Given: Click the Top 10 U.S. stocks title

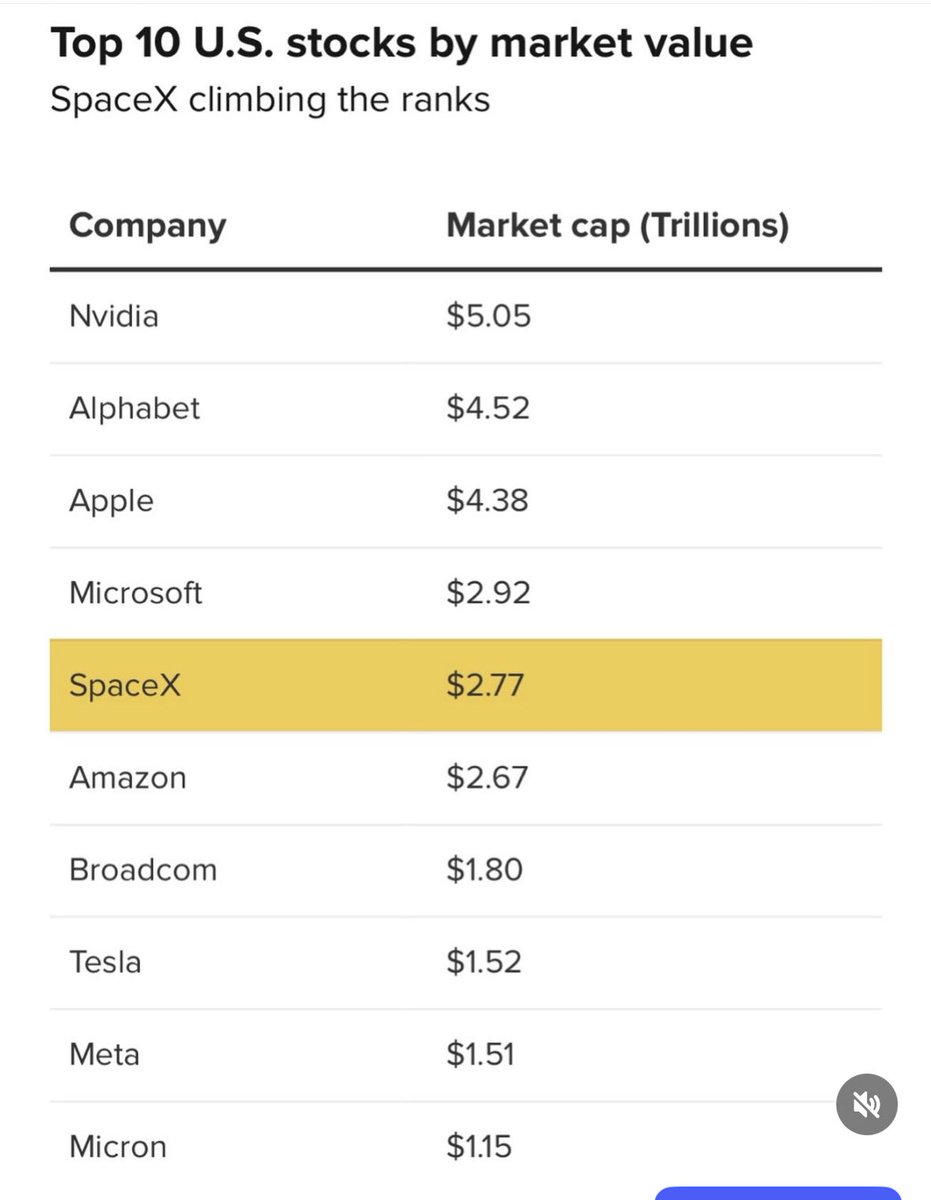Looking at the screenshot, I should 402,44.
